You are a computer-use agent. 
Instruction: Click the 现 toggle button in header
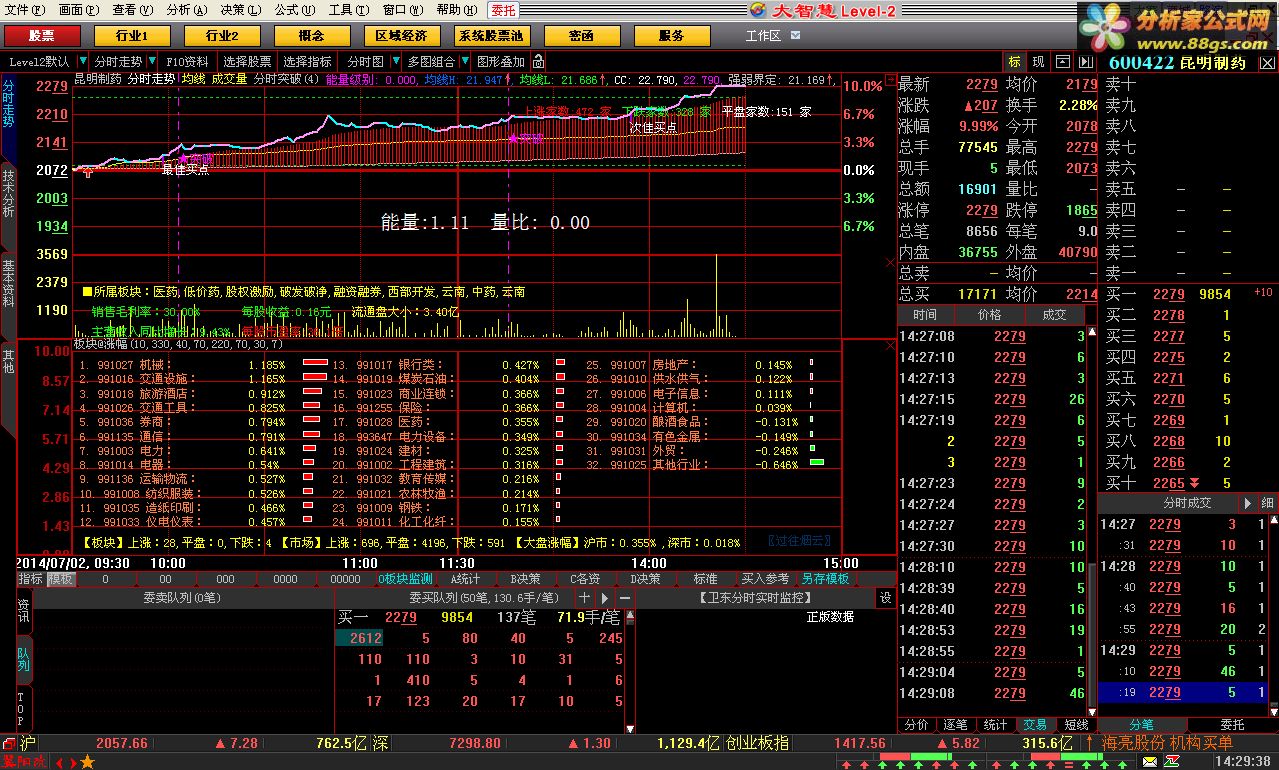(x=1039, y=62)
